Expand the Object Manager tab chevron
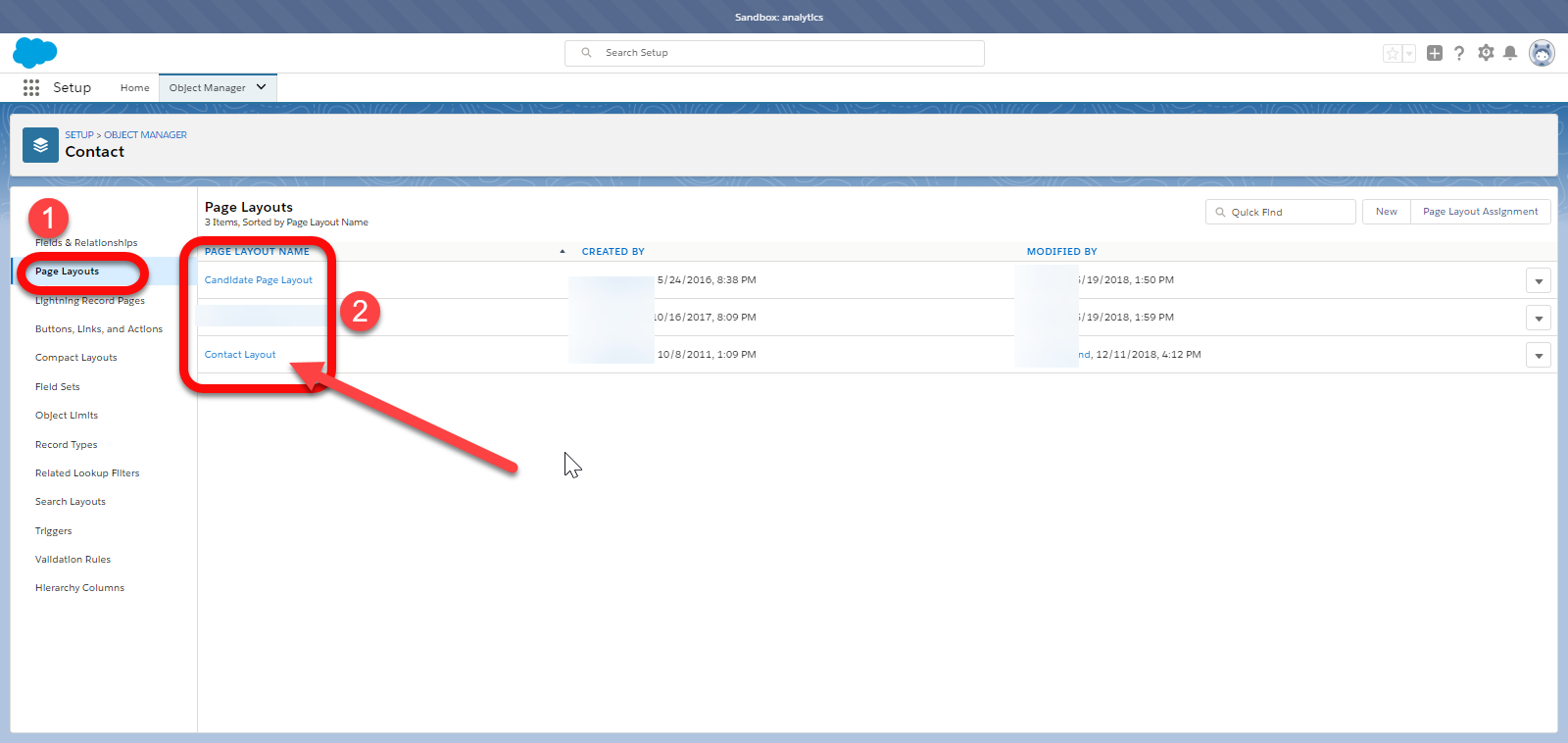This screenshot has height=743, width=1568. 262,87
